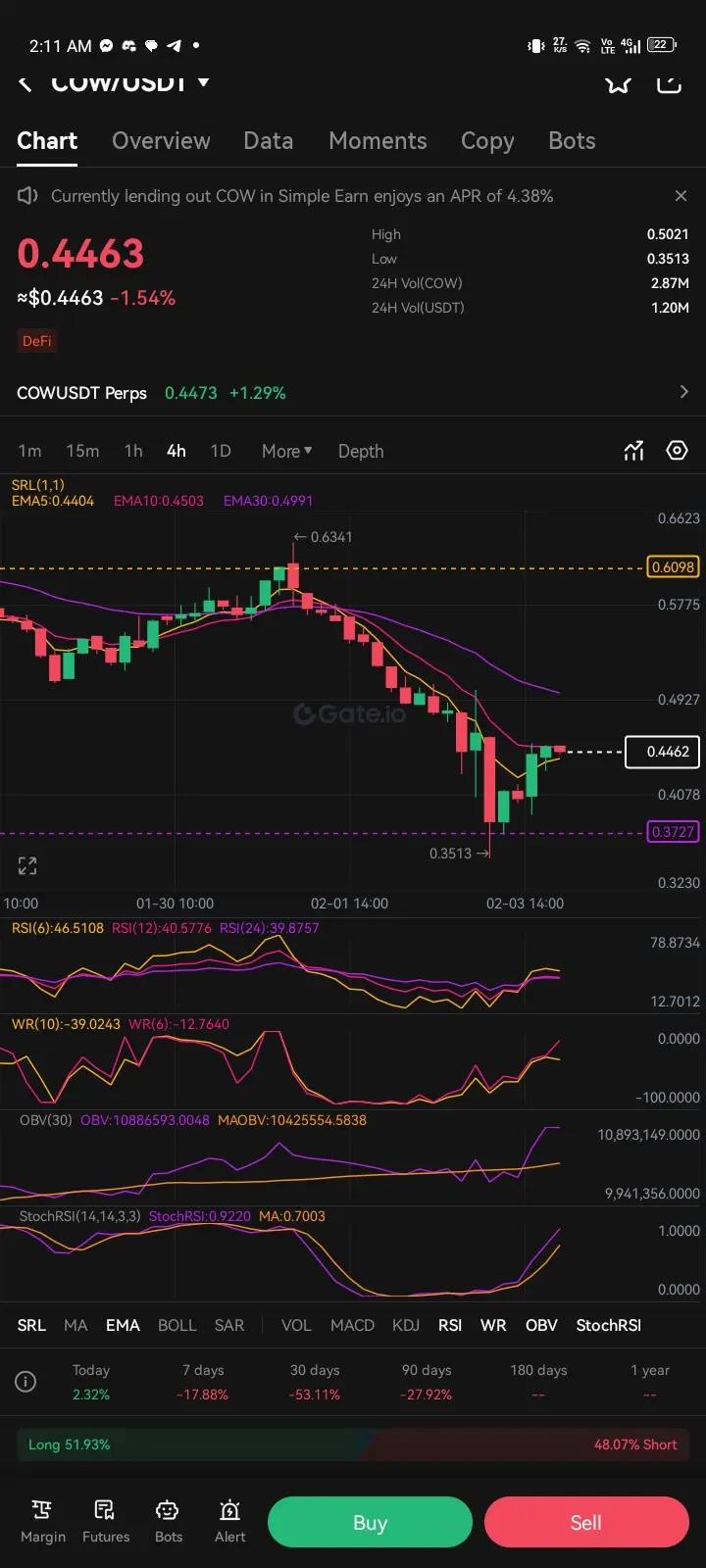Open COWUSDT Perps contract row
Image resolution: width=706 pixels, height=1568 pixels.
(353, 393)
